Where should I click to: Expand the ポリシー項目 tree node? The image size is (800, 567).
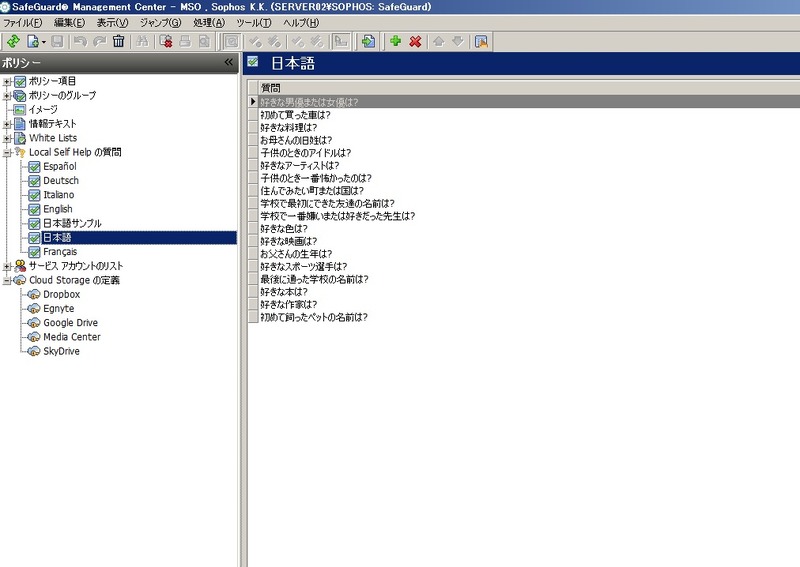7,81
